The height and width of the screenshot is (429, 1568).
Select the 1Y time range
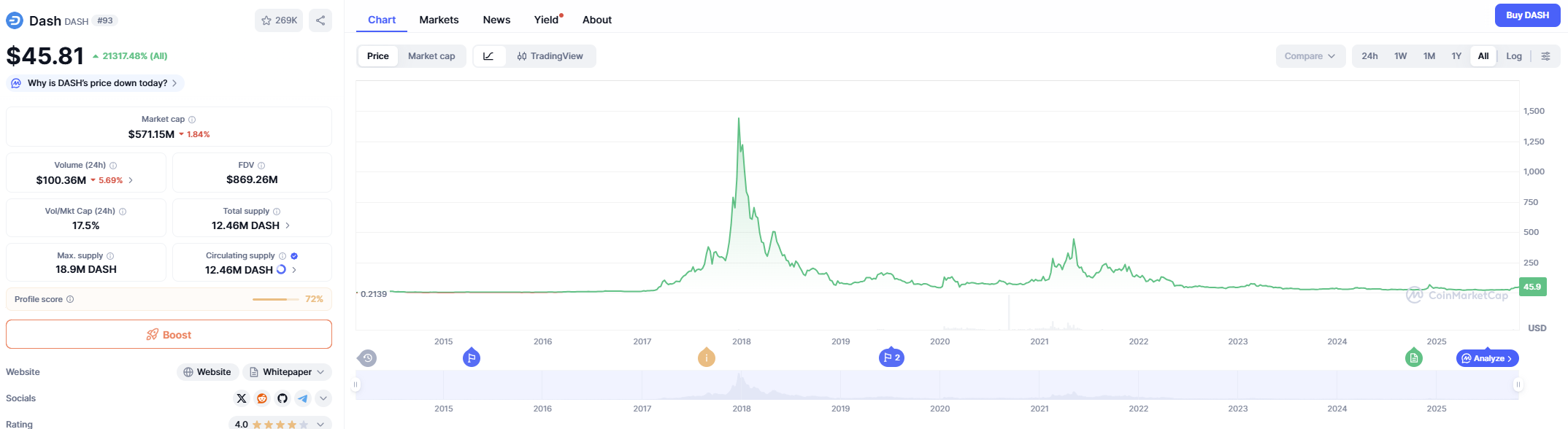click(1456, 56)
